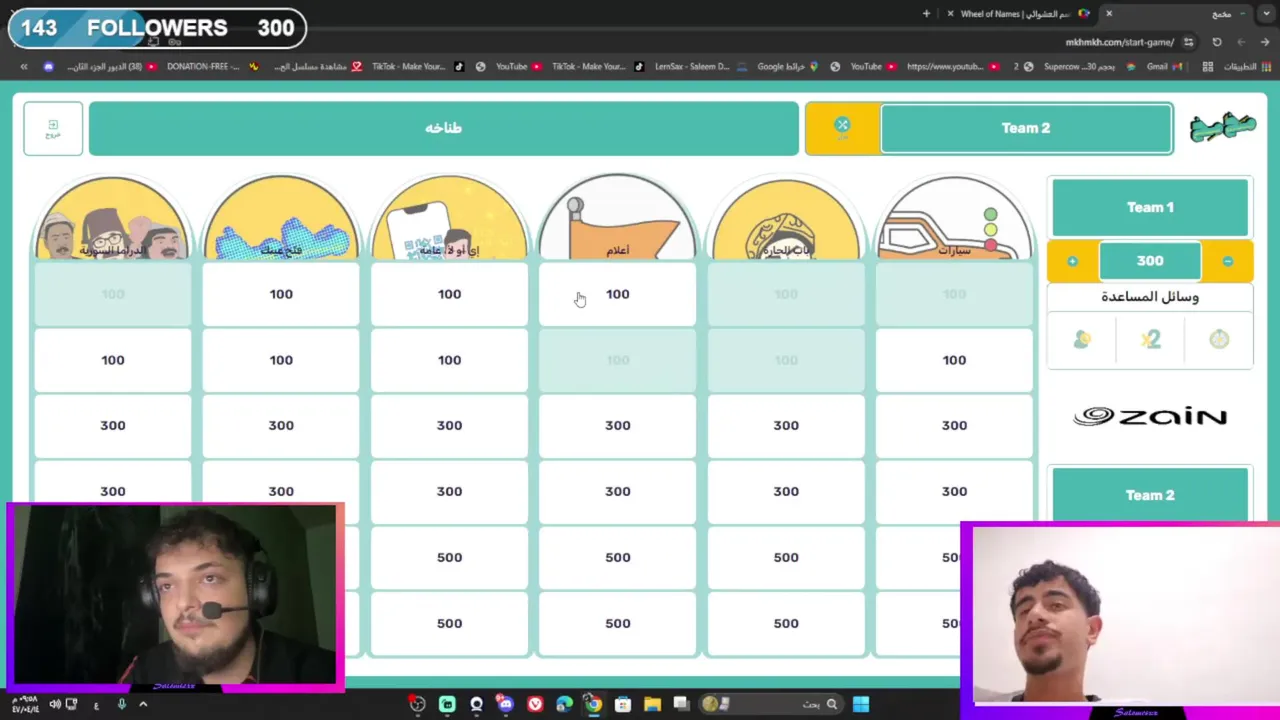Open Task View from taskbar
The width and height of the screenshot is (1280, 720).
[681, 704]
